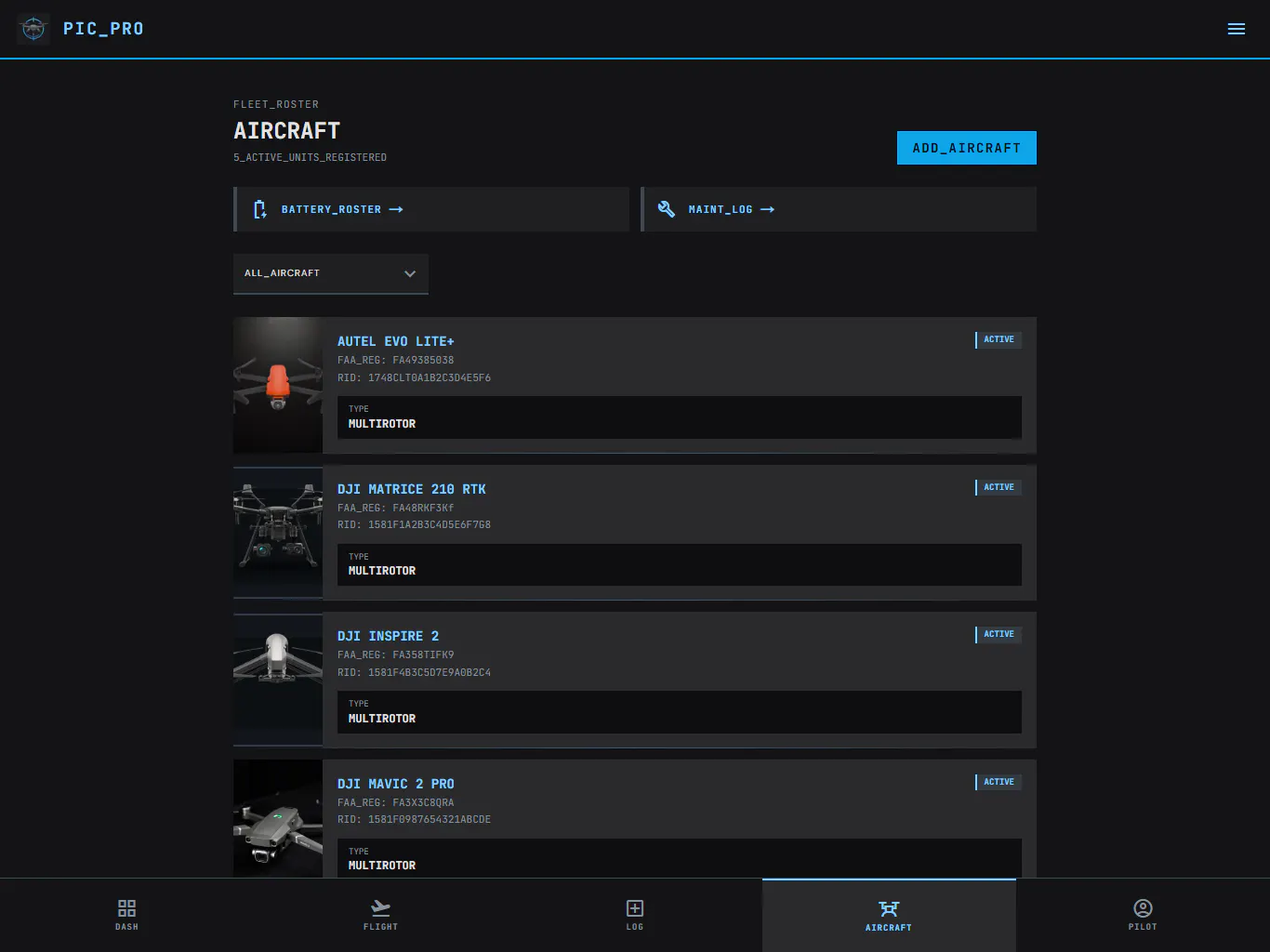Switch to the LOG tab

(x=635, y=915)
